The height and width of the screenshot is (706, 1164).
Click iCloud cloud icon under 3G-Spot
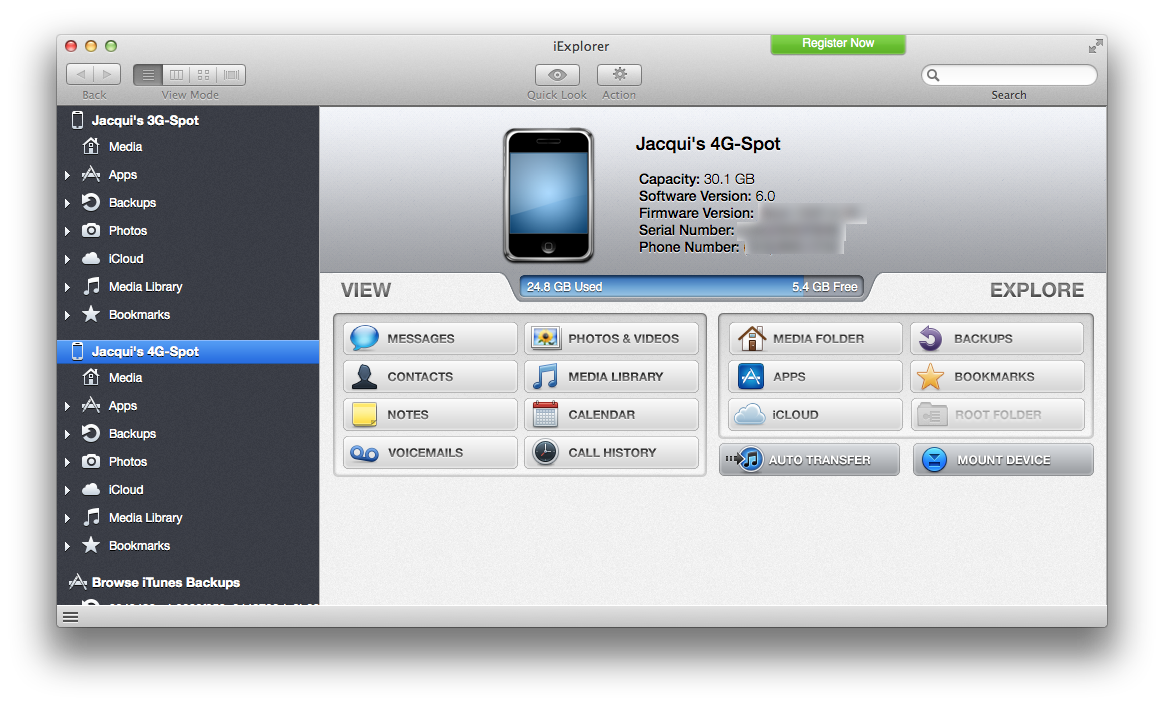pyautogui.click(x=91, y=258)
